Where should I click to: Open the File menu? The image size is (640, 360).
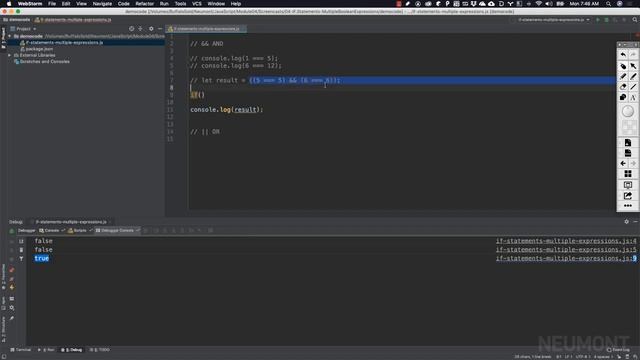[x=52, y=4]
